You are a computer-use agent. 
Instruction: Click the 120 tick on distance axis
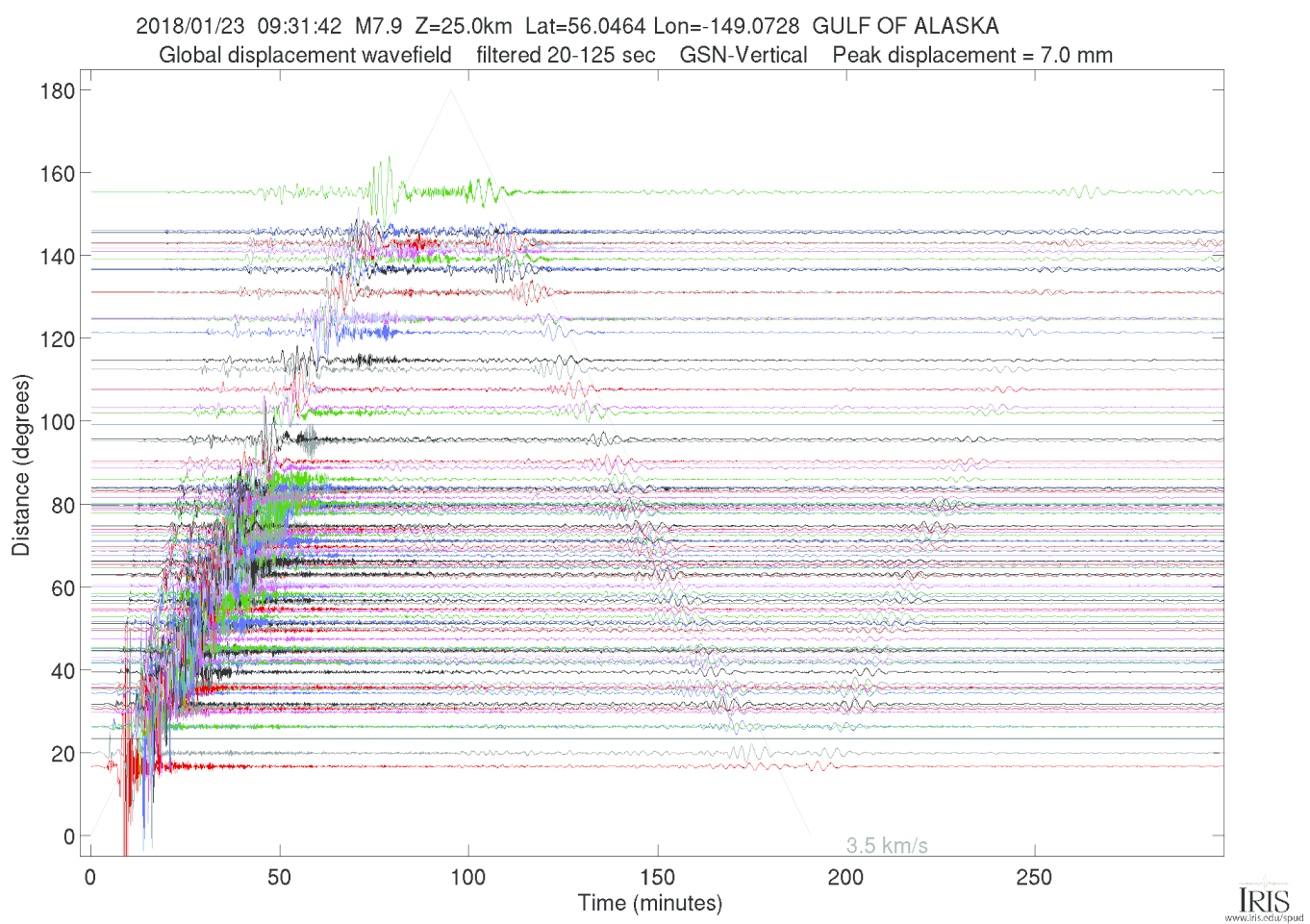coord(57,339)
